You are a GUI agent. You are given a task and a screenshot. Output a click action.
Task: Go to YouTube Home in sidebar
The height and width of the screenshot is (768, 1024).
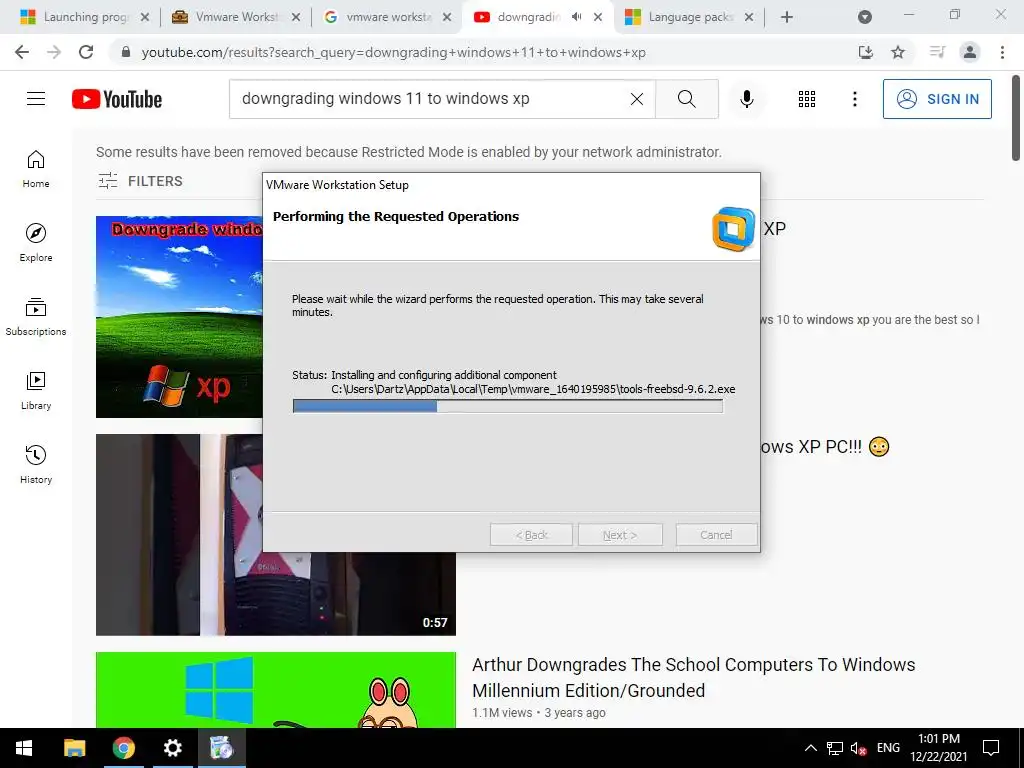36,168
